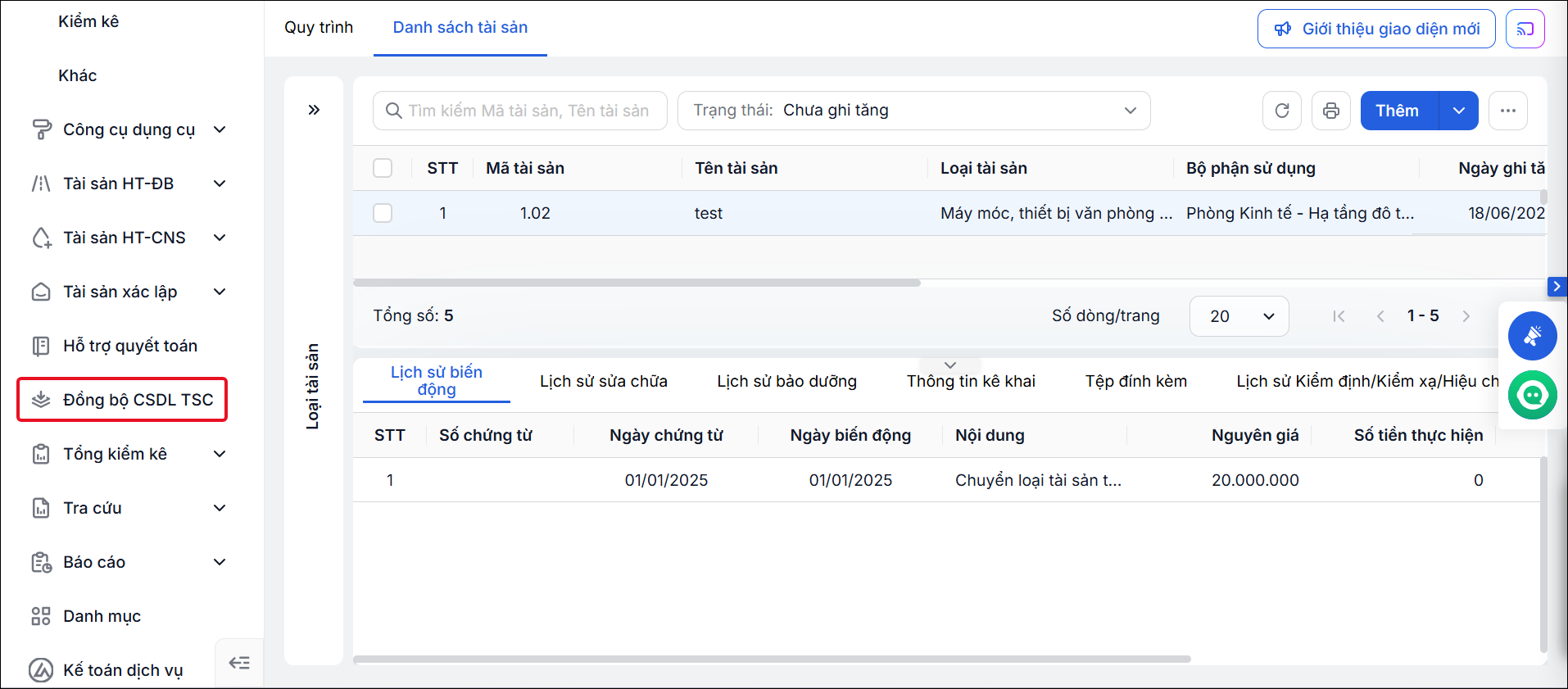
Task: Open the three-dots more options button
Action: [1508, 111]
